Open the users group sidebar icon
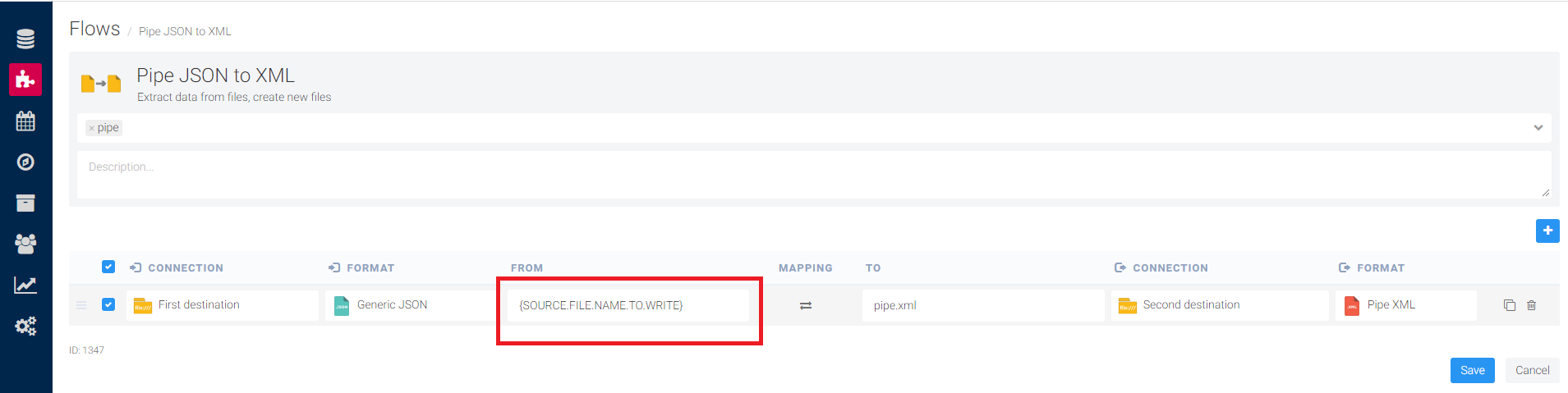 pyautogui.click(x=25, y=244)
